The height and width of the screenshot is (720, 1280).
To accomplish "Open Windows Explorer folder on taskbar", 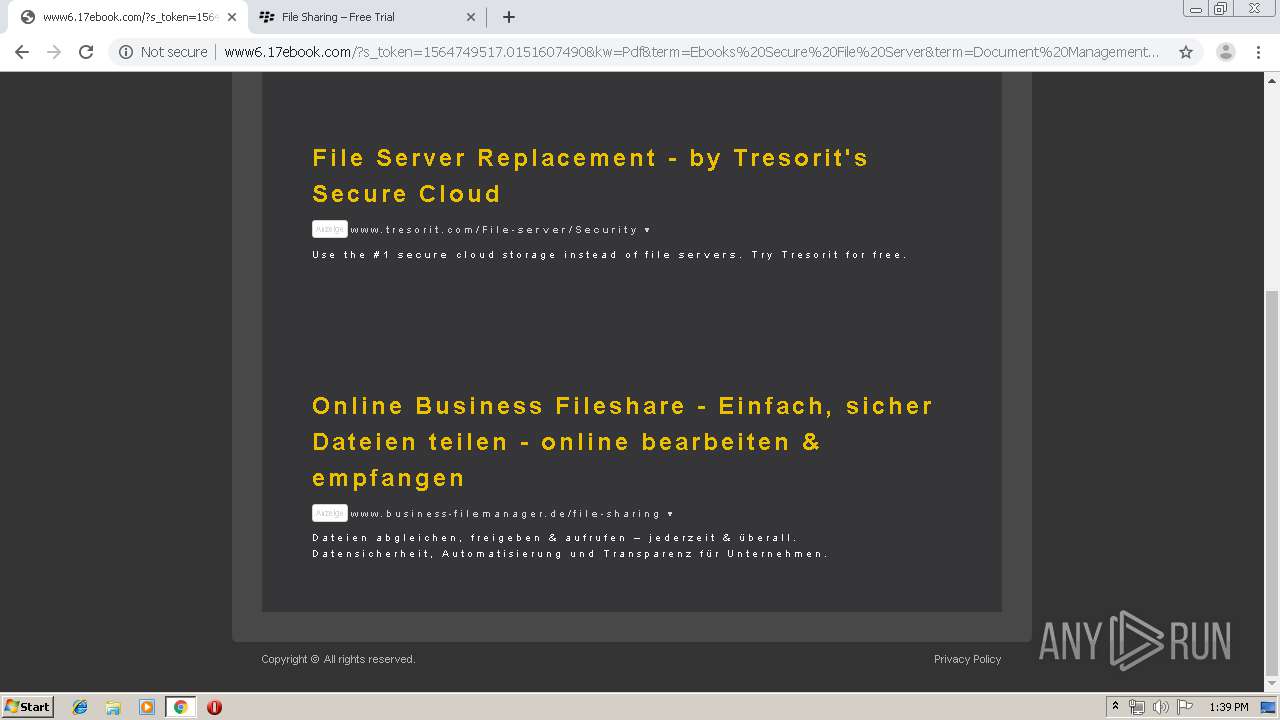I will tap(113, 707).
